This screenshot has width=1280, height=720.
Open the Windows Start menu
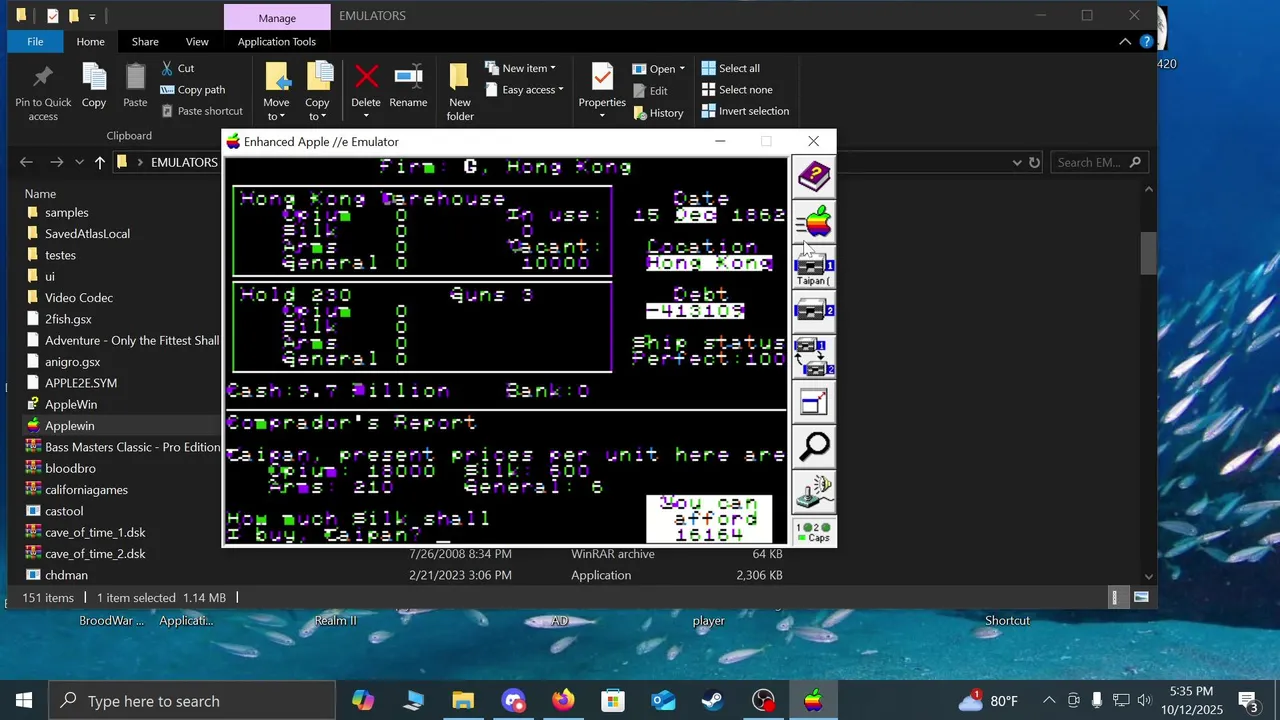pyautogui.click(x=24, y=701)
